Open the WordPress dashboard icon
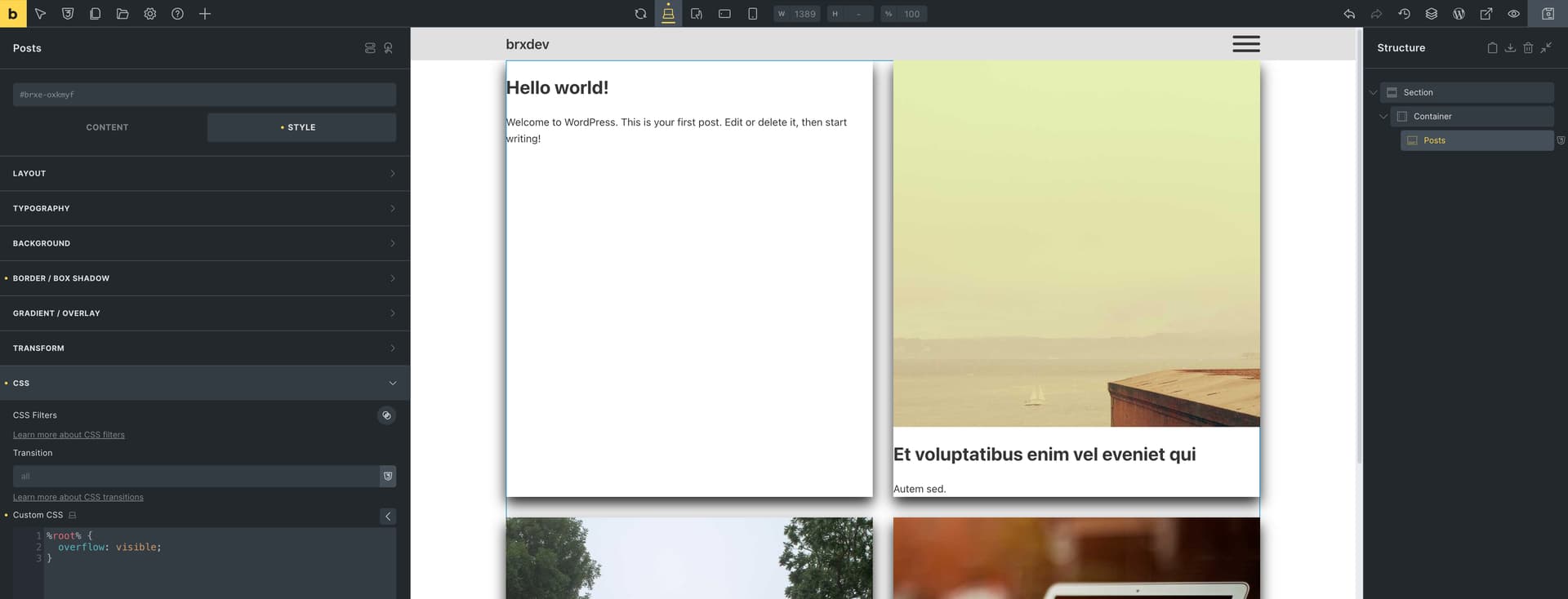 (1459, 14)
